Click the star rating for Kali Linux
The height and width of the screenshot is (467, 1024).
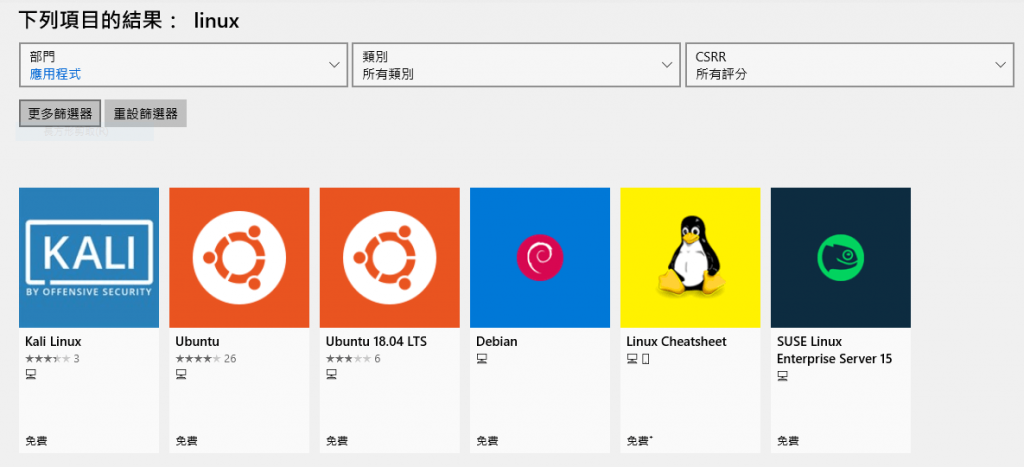47,359
